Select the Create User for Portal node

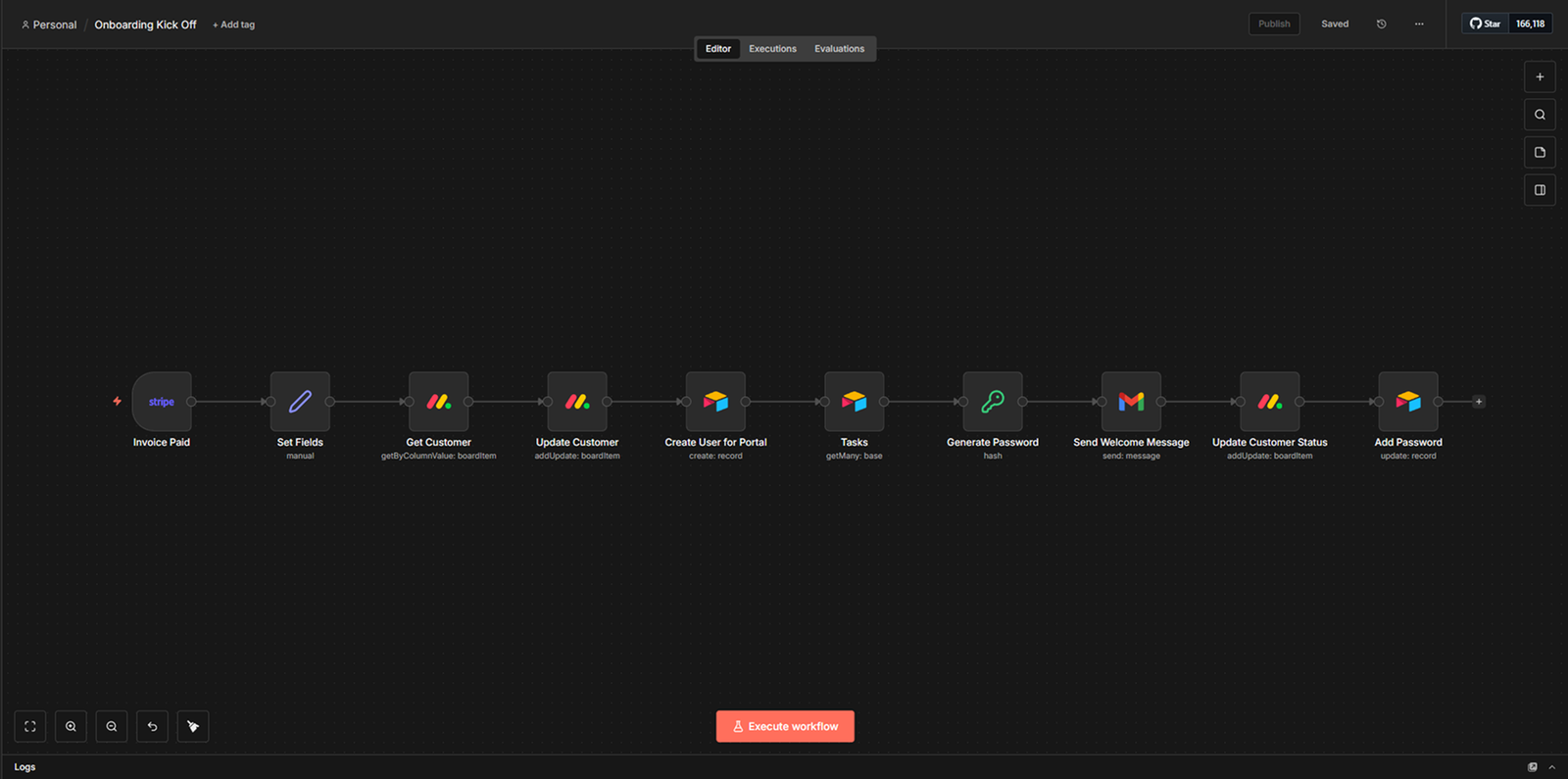(x=715, y=402)
